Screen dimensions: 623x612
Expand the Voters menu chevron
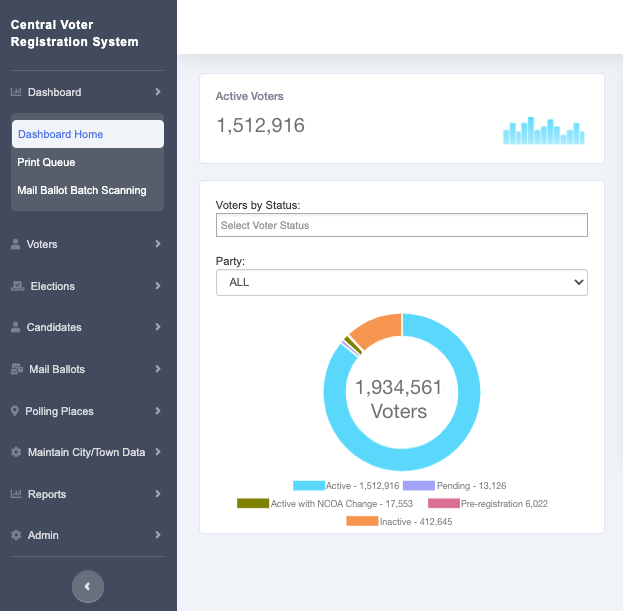click(x=158, y=244)
